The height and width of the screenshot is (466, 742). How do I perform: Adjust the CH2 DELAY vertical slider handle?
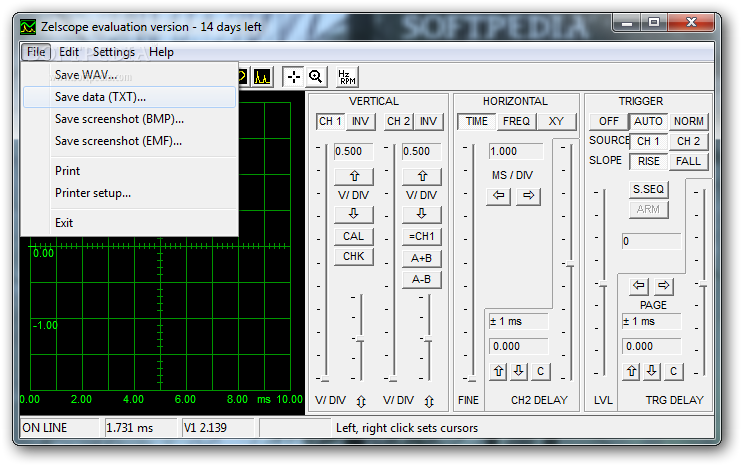tap(570, 264)
